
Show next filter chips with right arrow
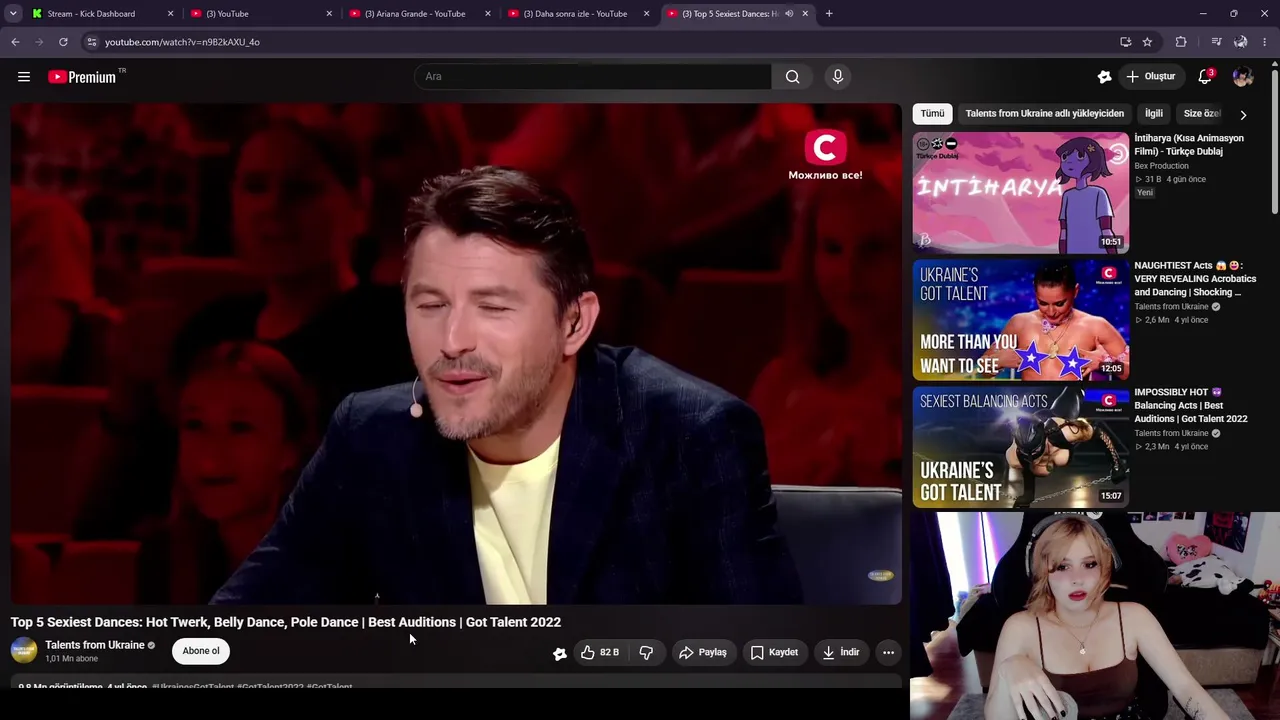pos(1243,114)
